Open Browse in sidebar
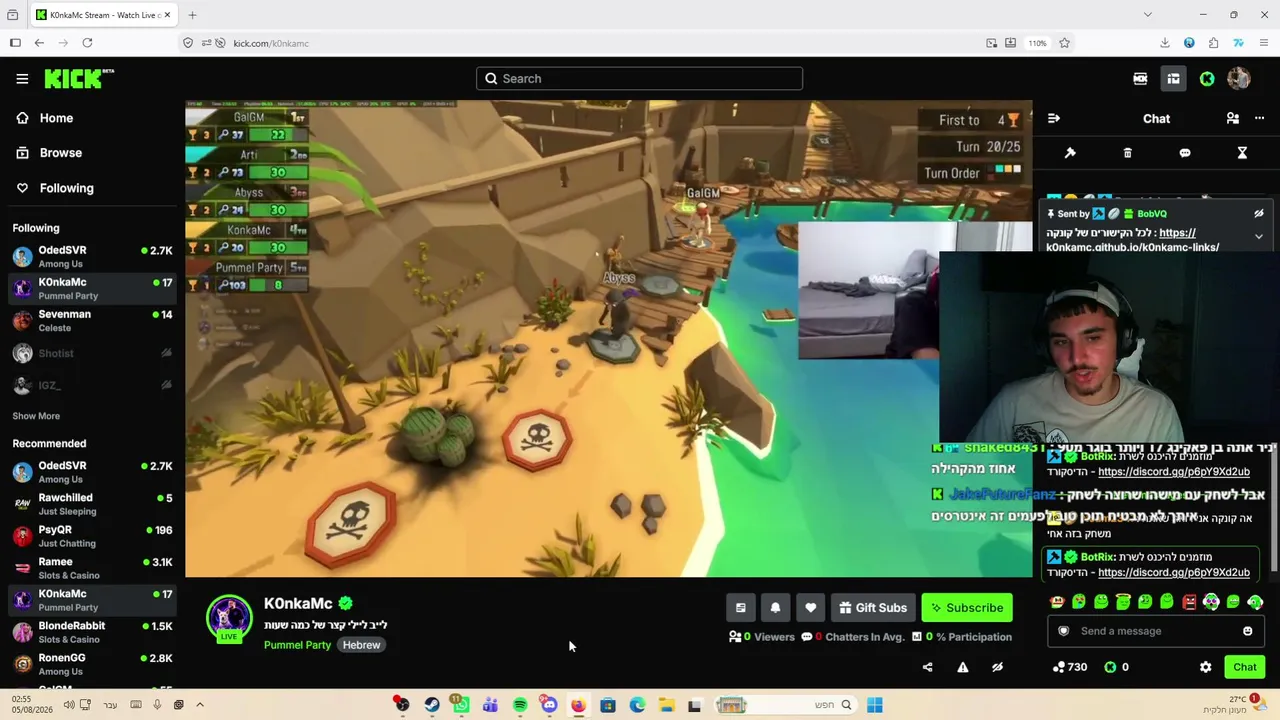This screenshot has width=1280, height=720. (61, 153)
